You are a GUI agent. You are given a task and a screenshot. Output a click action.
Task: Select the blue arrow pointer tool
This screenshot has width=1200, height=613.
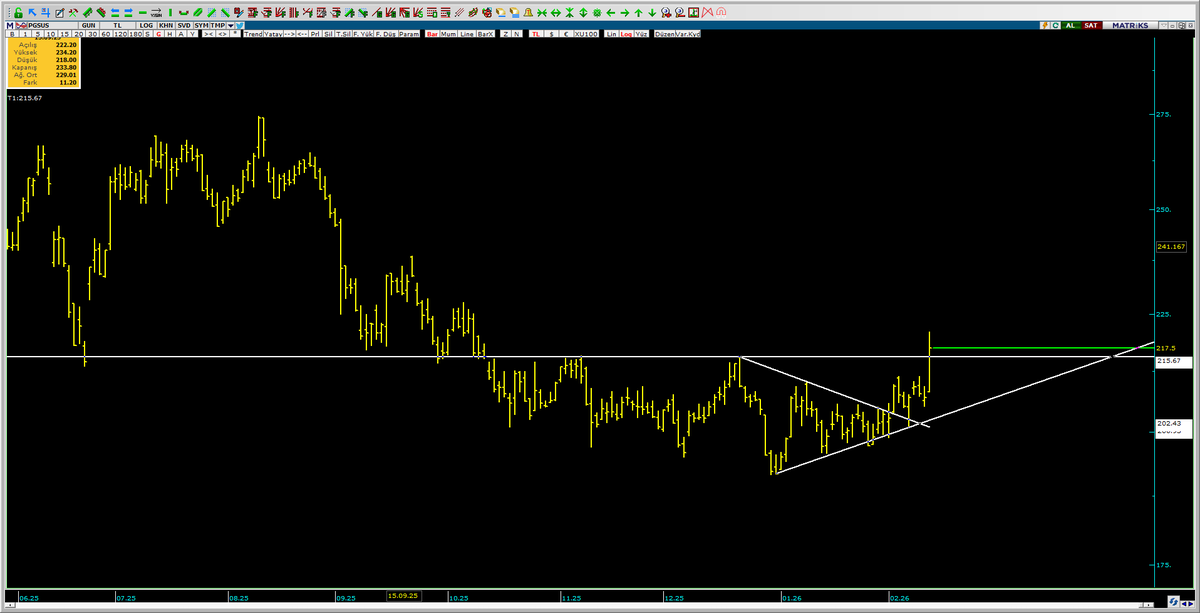point(34,13)
